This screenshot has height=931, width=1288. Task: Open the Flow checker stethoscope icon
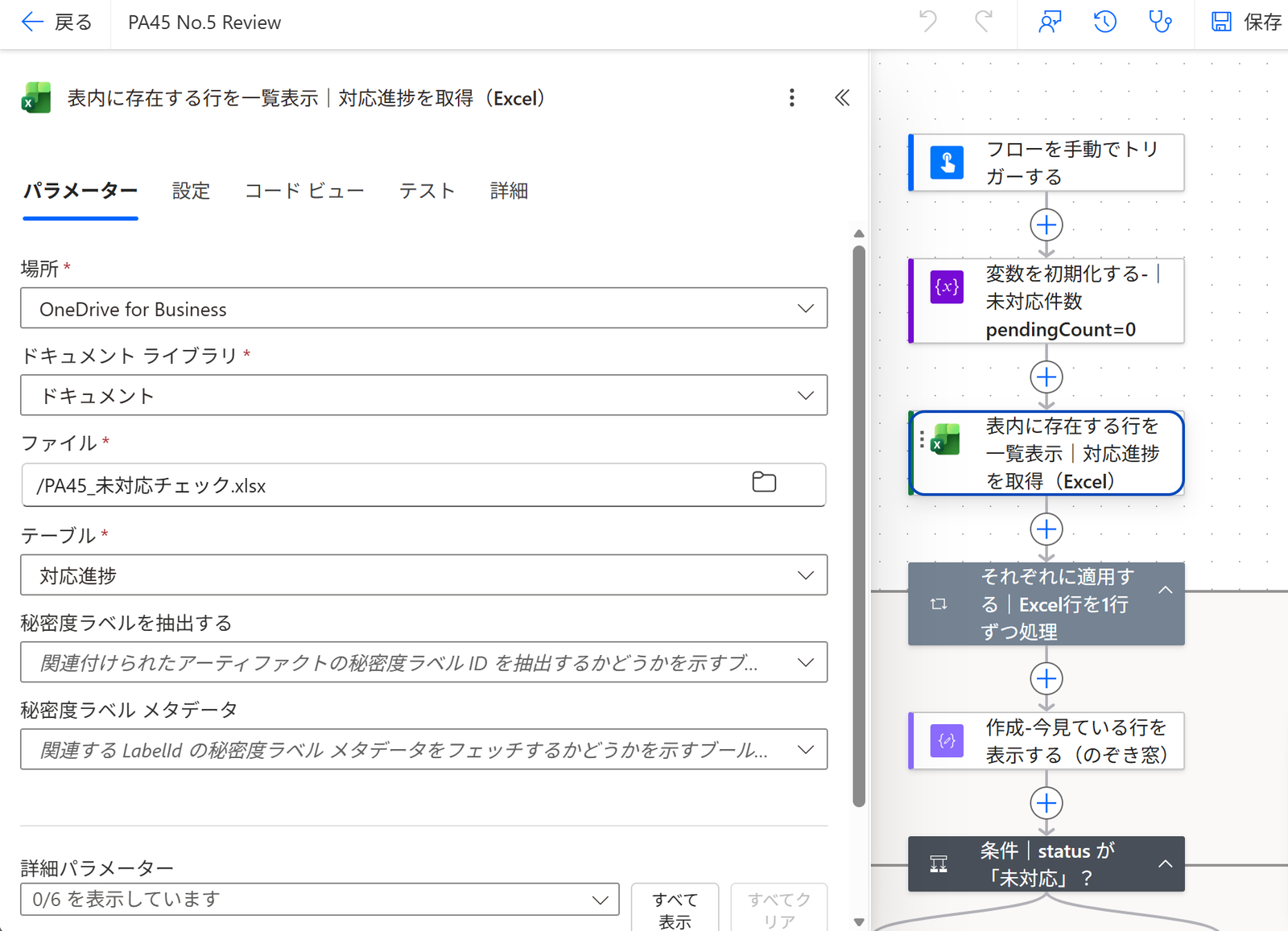[1160, 22]
